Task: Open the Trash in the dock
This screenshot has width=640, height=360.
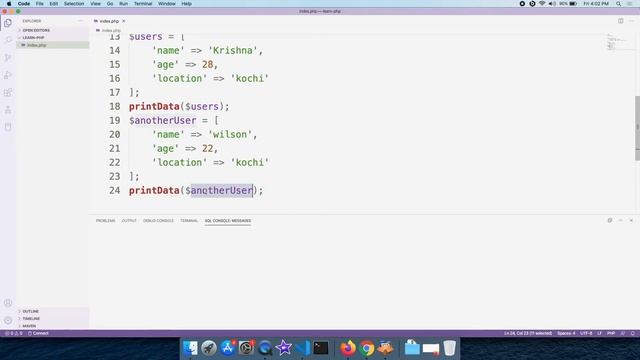Action: pyautogui.click(x=449, y=348)
